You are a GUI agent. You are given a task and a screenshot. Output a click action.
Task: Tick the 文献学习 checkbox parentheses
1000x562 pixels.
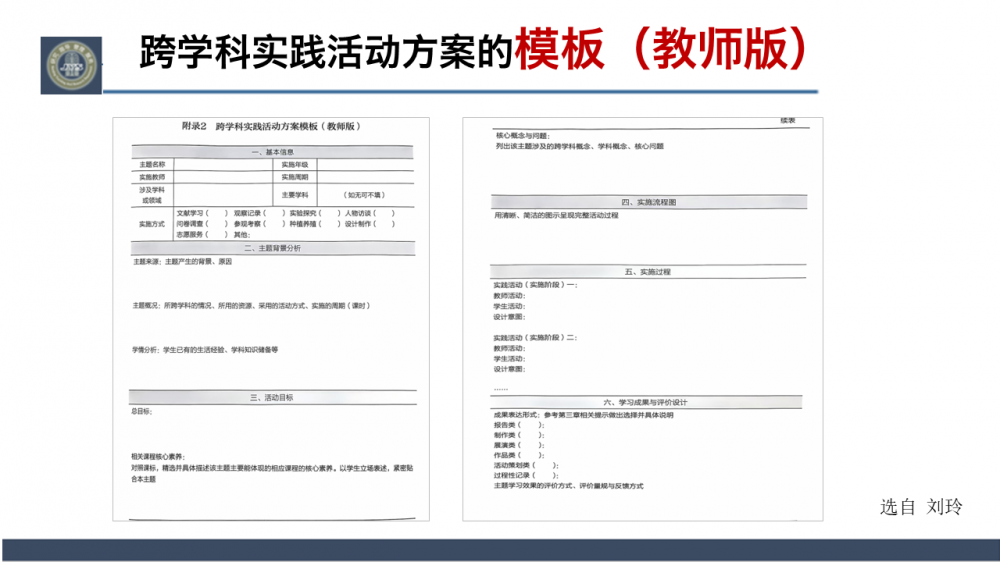tap(218, 213)
